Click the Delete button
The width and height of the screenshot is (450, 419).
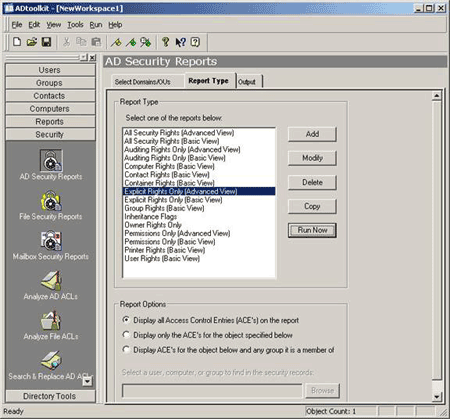312,182
